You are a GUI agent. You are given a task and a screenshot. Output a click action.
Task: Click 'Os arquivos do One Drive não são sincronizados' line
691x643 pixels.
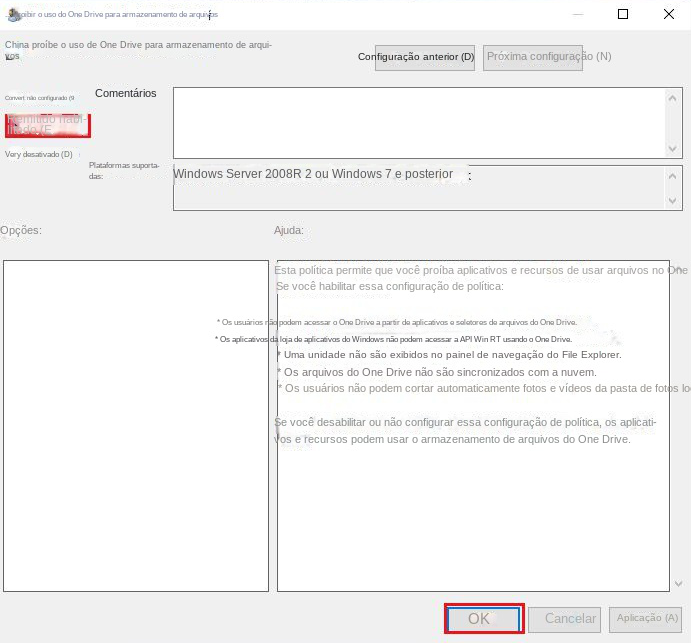[437, 372]
